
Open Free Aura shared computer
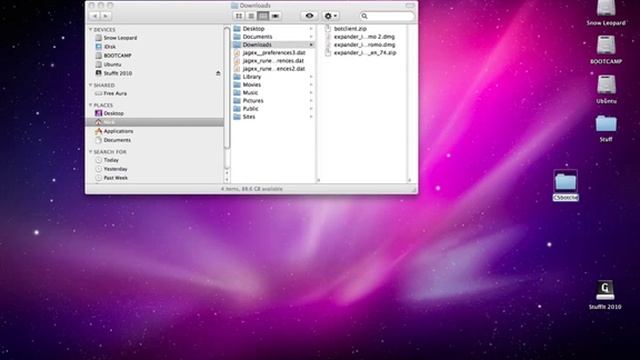(x=111, y=93)
